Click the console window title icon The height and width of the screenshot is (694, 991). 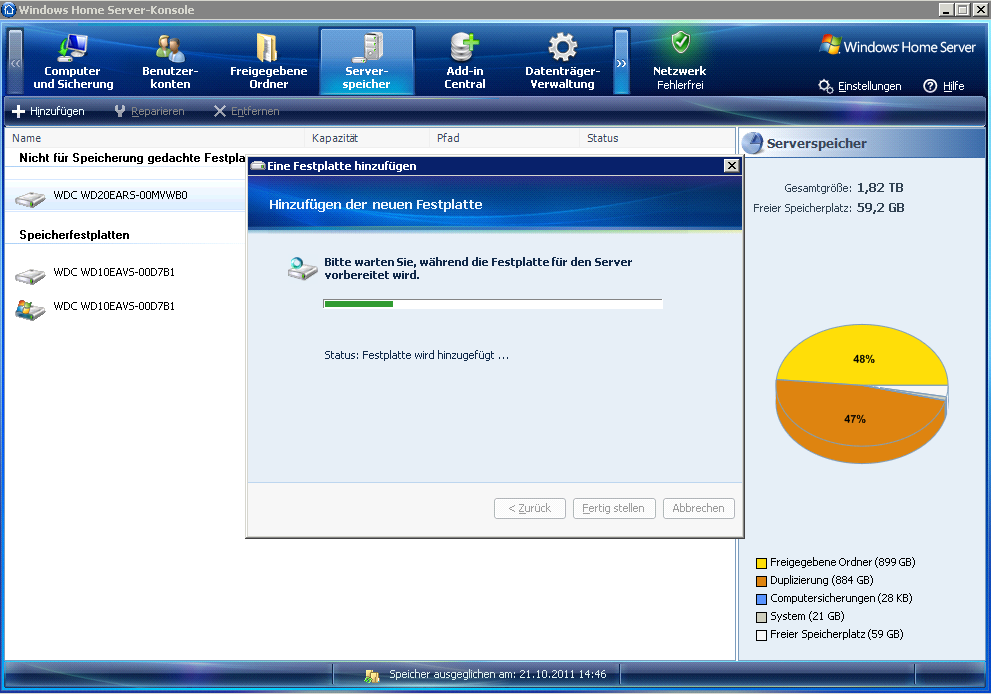[x=9, y=9]
